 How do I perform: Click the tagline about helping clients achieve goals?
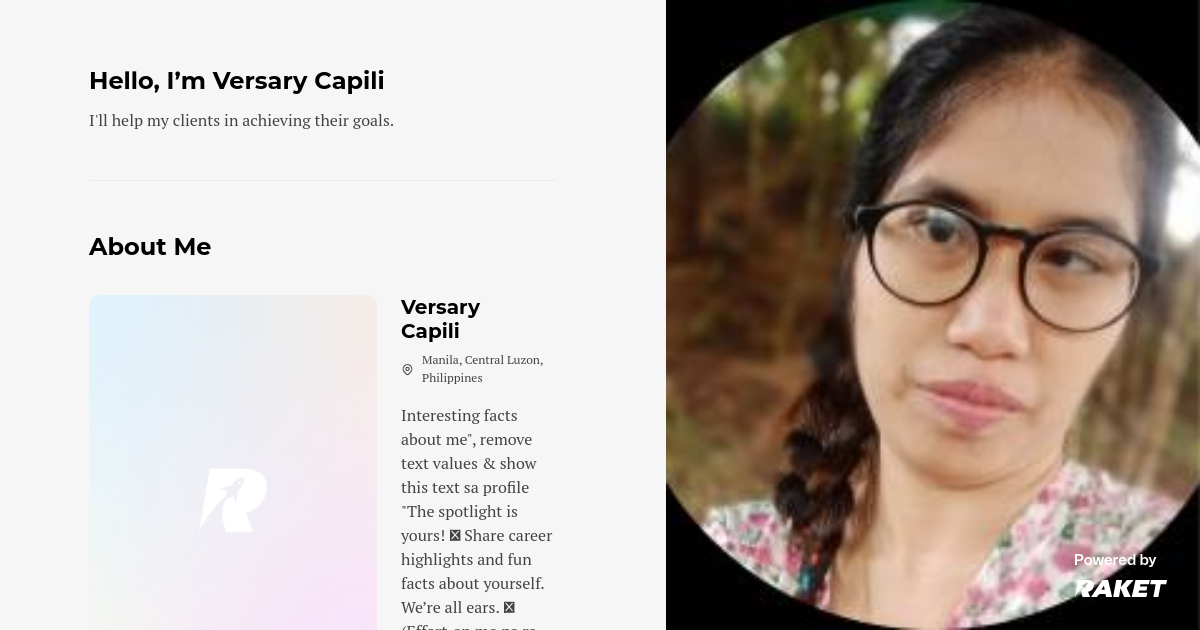pyautogui.click(x=241, y=121)
